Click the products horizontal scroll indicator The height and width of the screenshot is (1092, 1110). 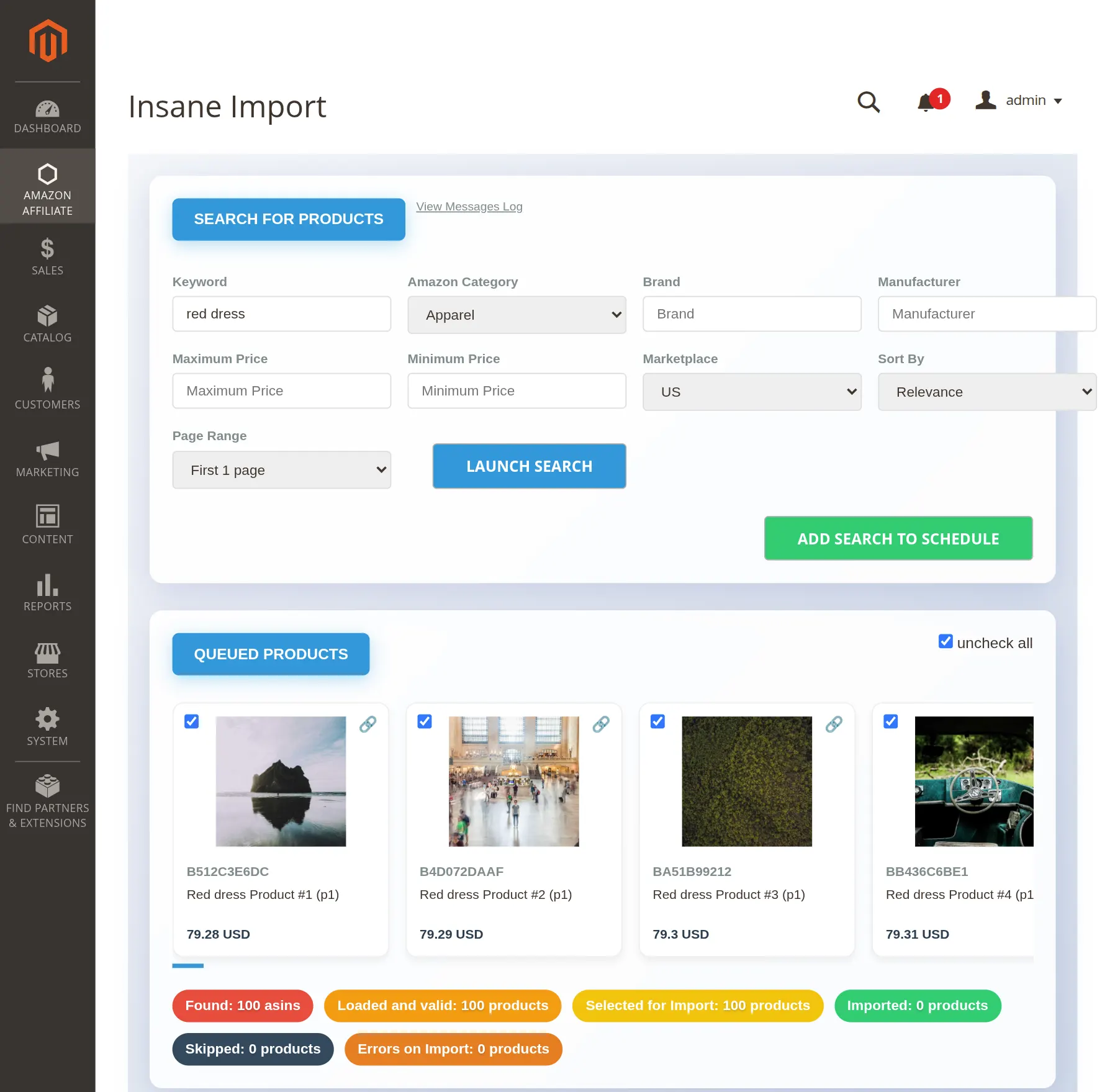point(188,965)
